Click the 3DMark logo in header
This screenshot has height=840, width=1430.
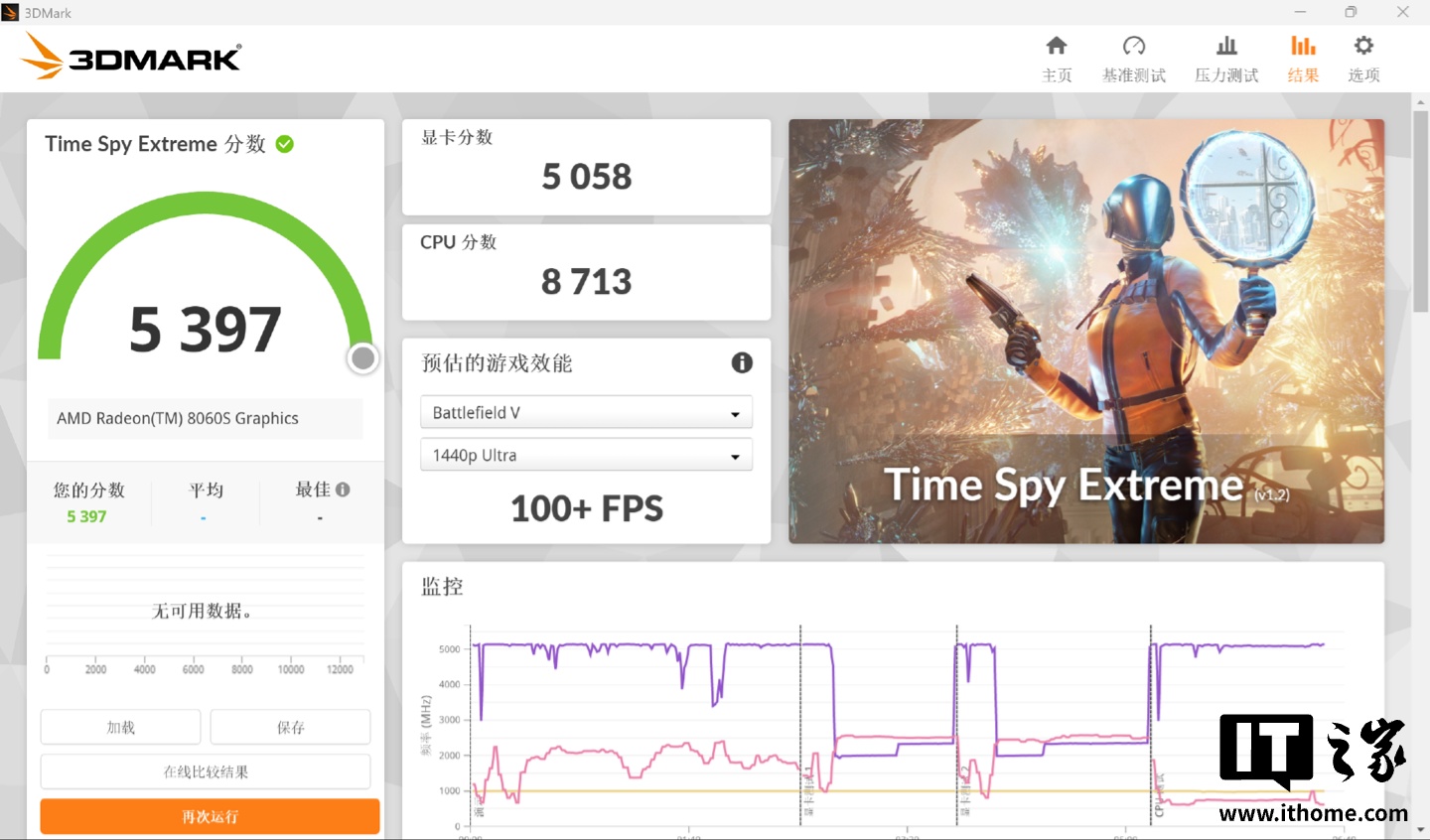[130, 56]
